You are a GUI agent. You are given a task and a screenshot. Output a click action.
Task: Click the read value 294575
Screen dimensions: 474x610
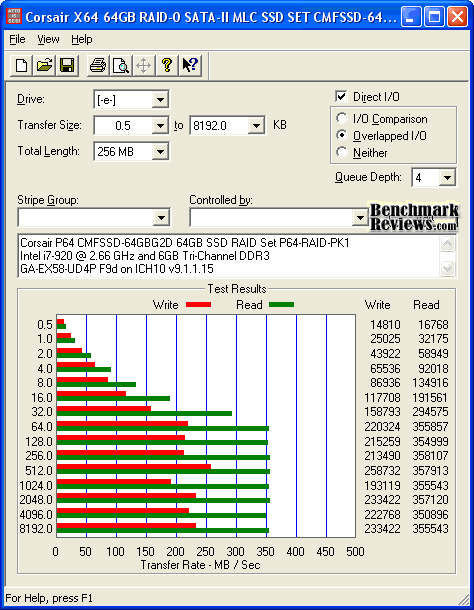tap(430, 412)
